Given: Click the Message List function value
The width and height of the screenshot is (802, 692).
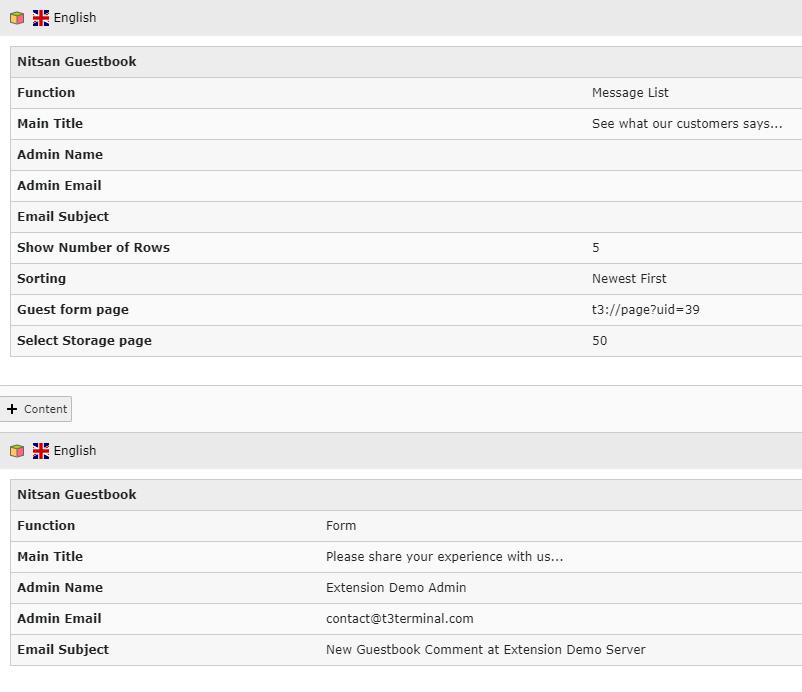Looking at the screenshot, I should [x=630, y=93].
